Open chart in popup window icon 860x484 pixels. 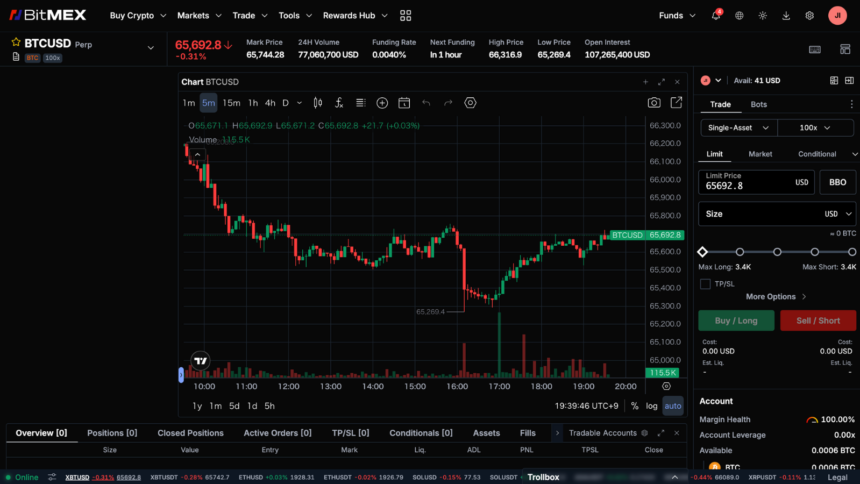[x=676, y=103]
